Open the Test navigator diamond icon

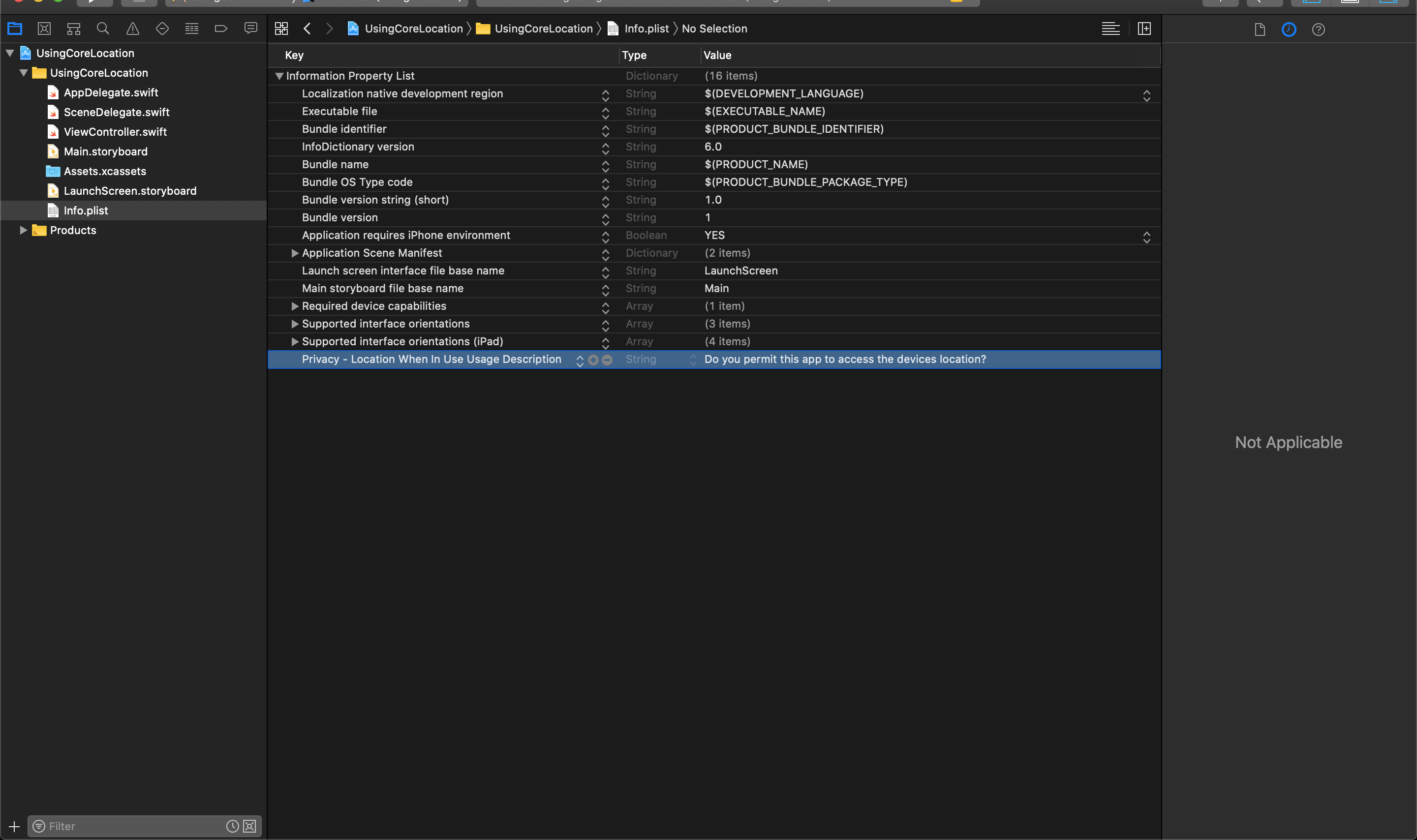(162, 29)
